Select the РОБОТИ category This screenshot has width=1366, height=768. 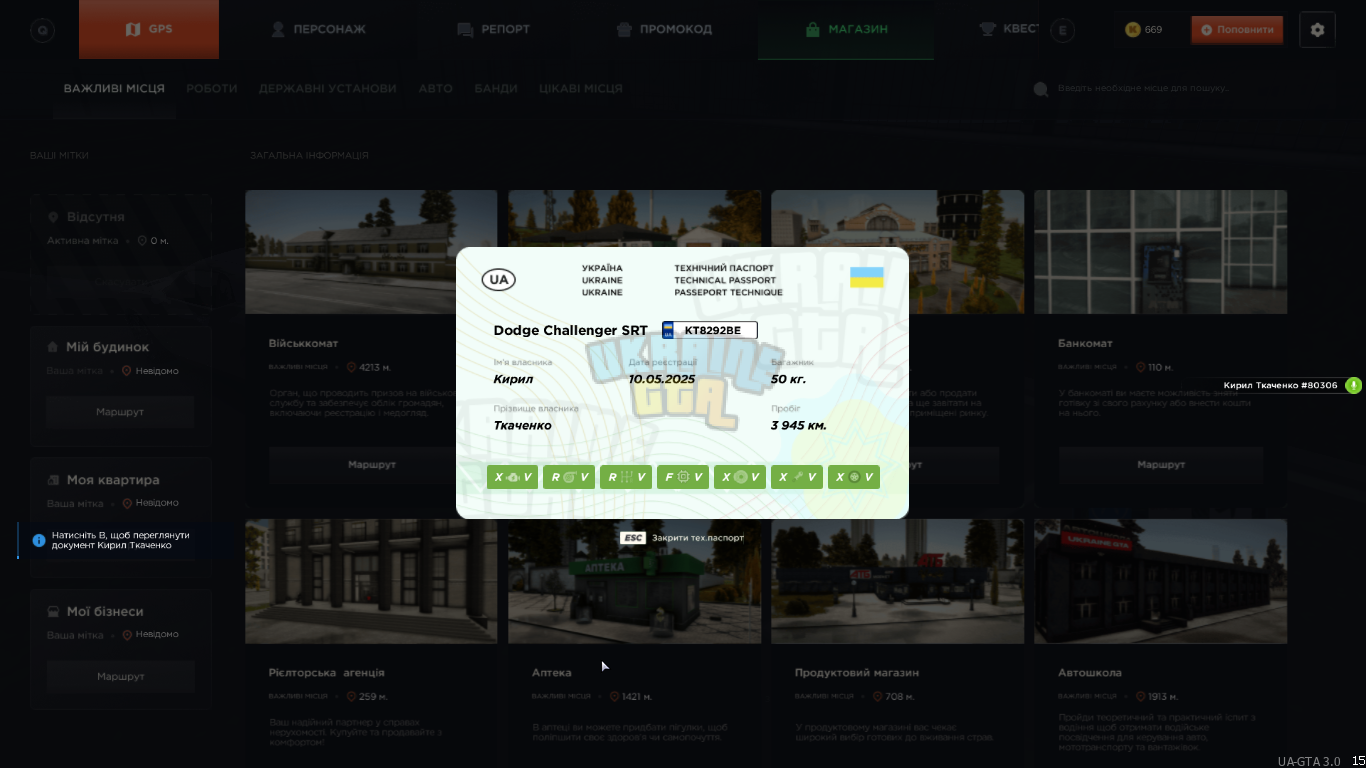coord(212,89)
